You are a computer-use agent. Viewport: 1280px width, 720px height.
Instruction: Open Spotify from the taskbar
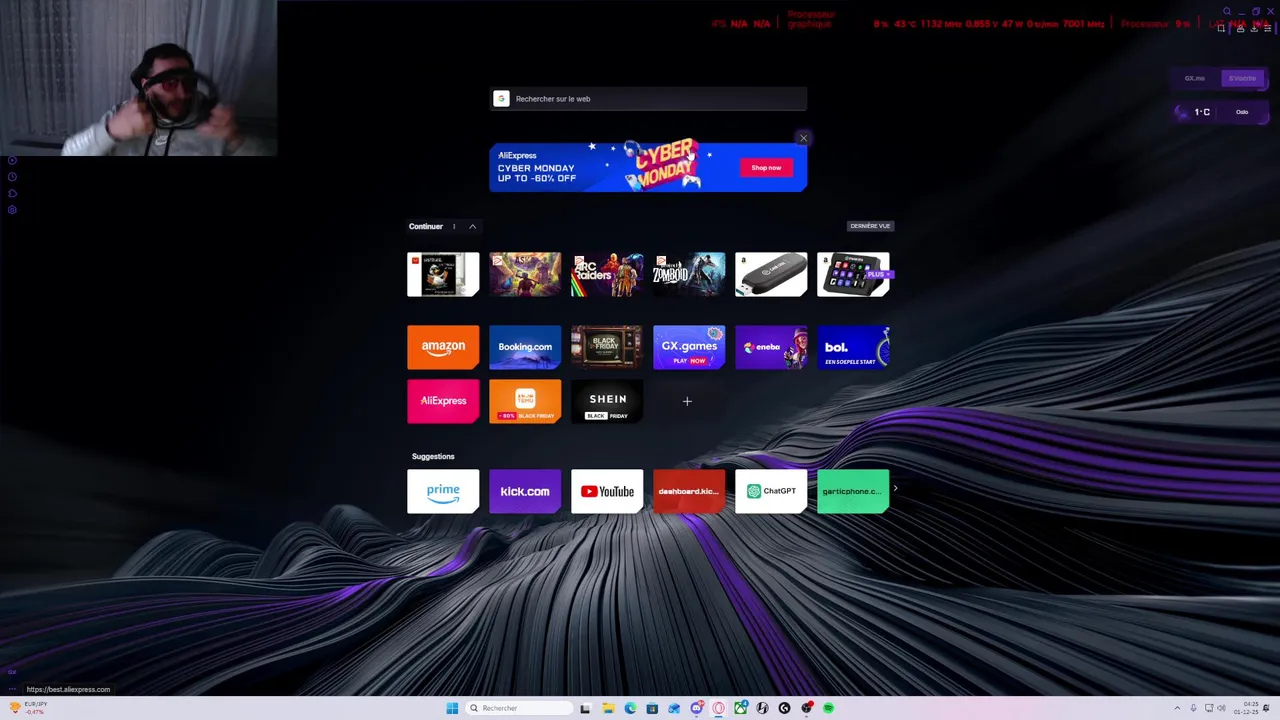(828, 708)
